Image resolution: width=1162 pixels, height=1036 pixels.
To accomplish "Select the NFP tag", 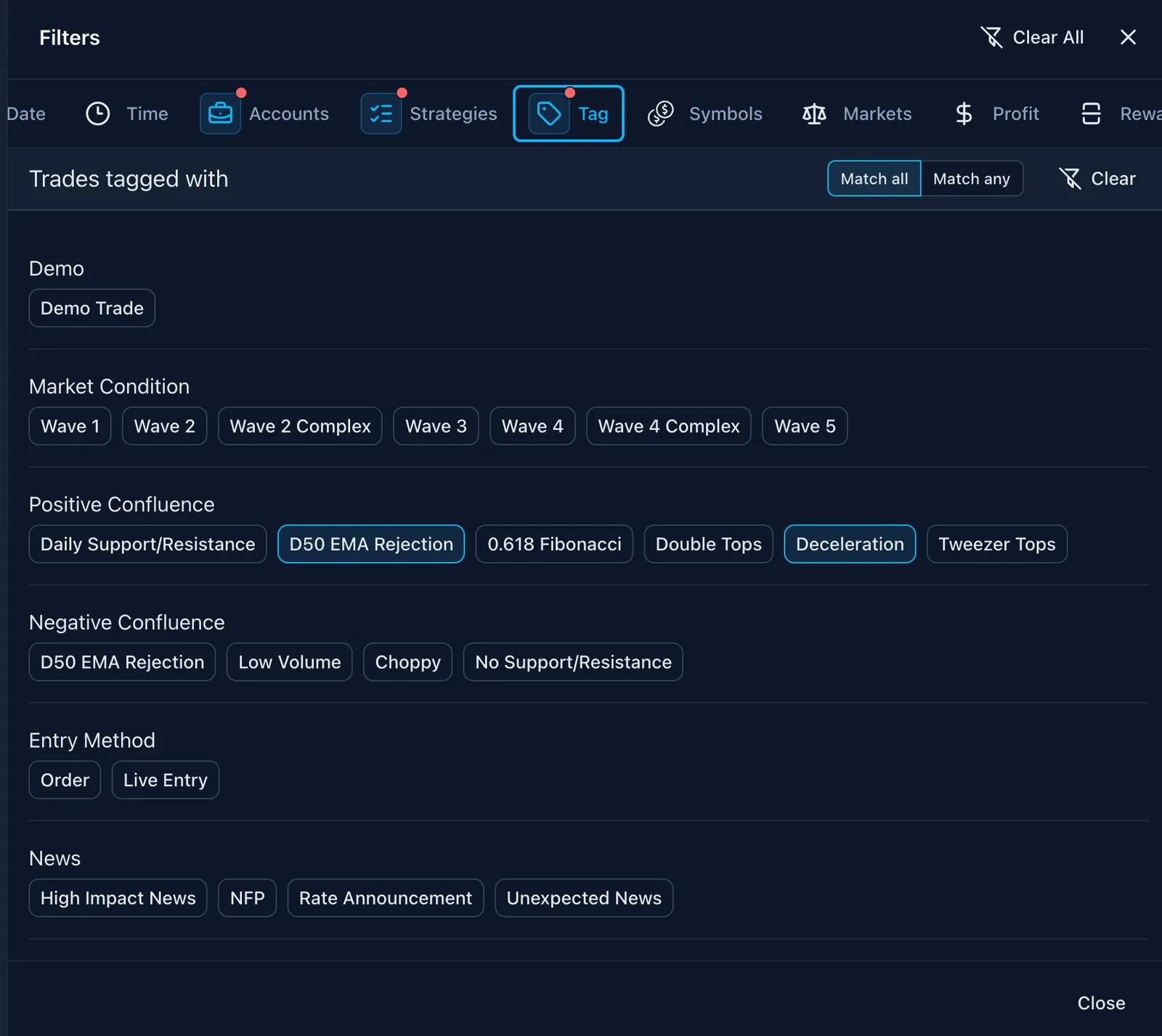I will click(x=248, y=898).
